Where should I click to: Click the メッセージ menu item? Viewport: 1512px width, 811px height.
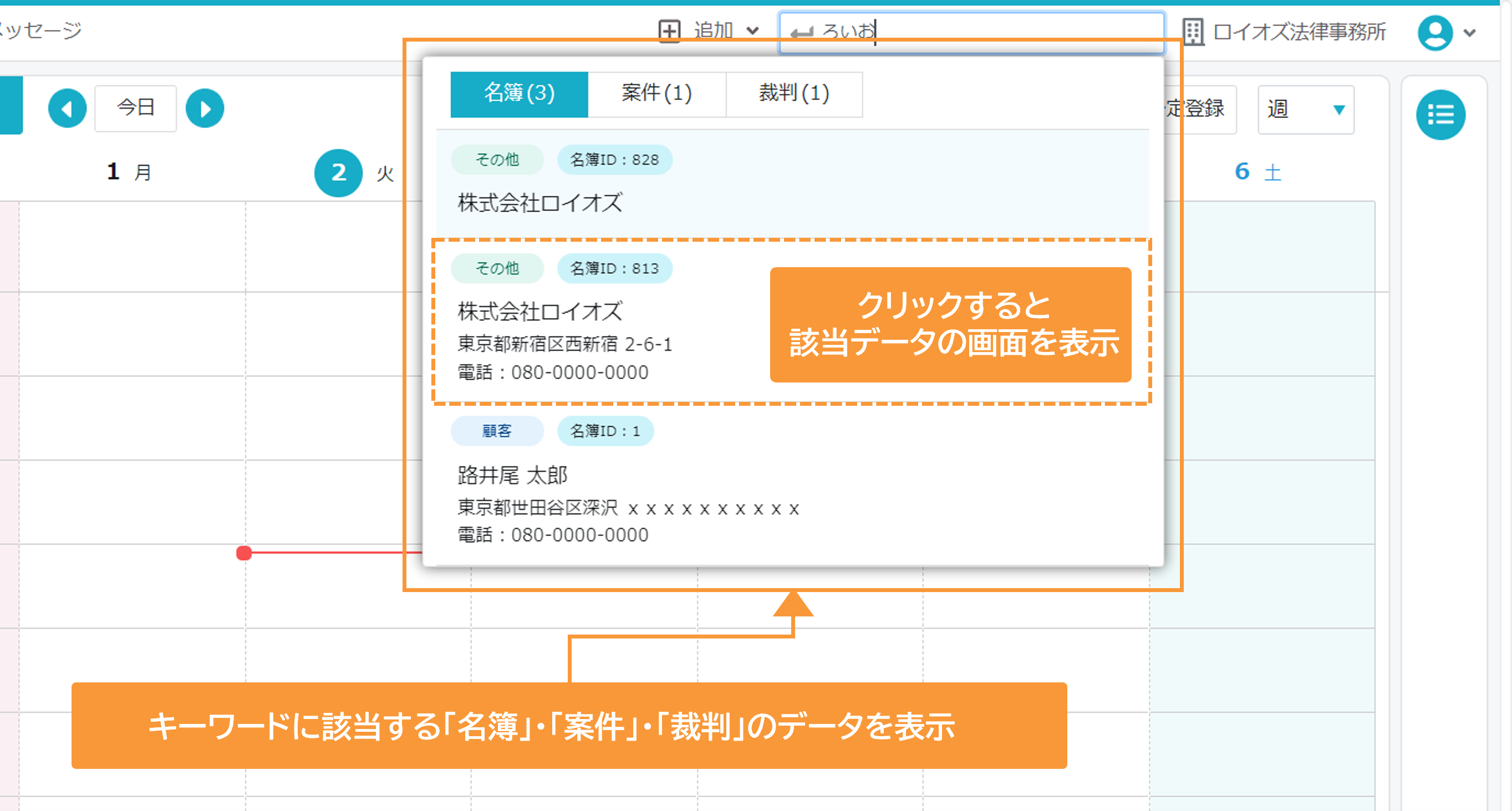point(40,30)
